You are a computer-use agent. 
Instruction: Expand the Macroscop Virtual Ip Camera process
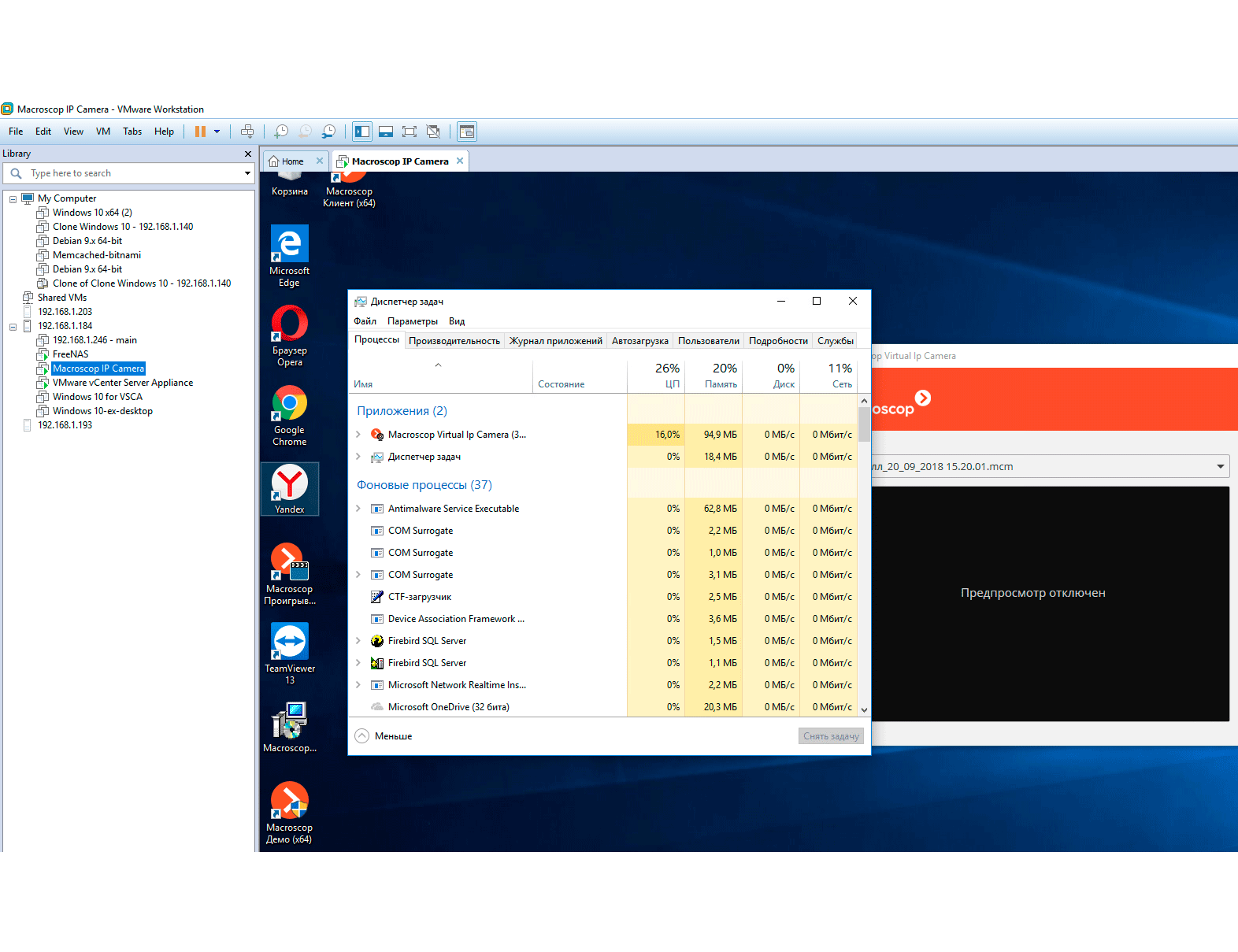(358, 435)
